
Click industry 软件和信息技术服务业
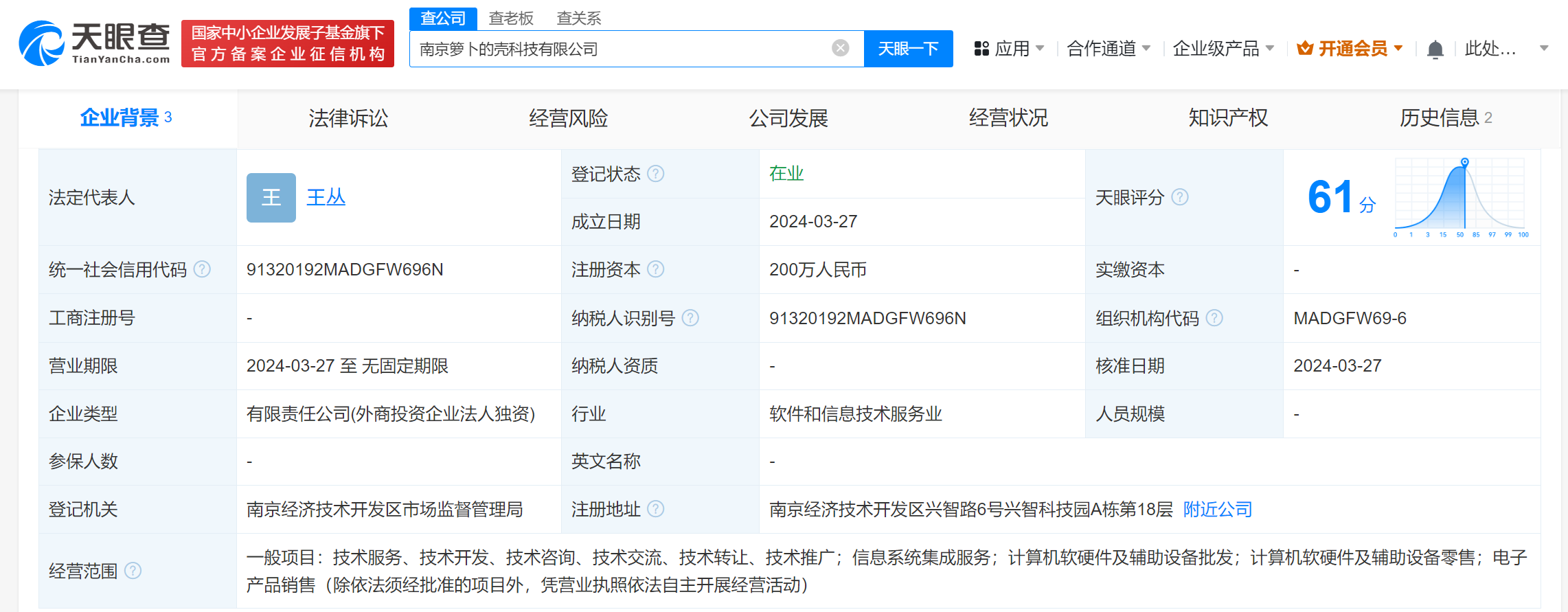pos(856,413)
